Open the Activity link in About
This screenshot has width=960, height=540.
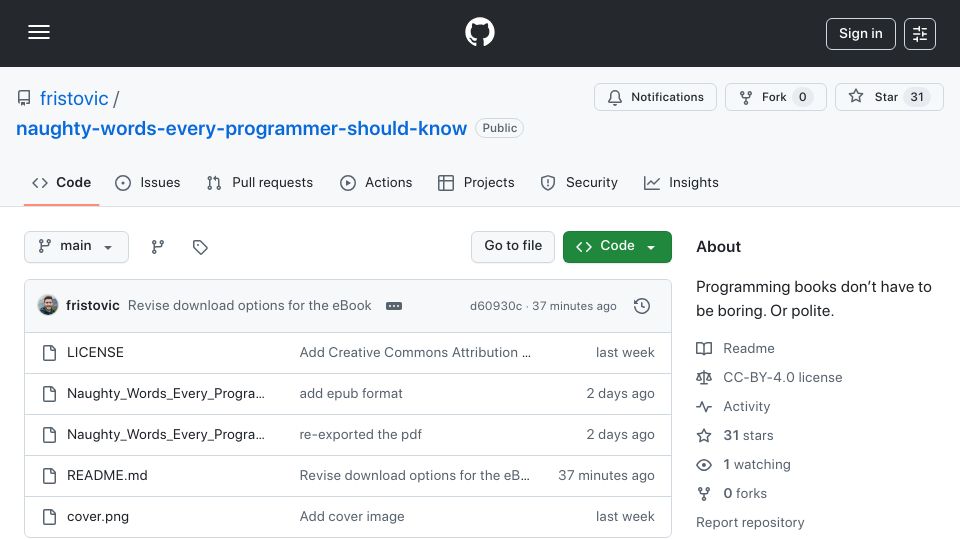[746, 407]
